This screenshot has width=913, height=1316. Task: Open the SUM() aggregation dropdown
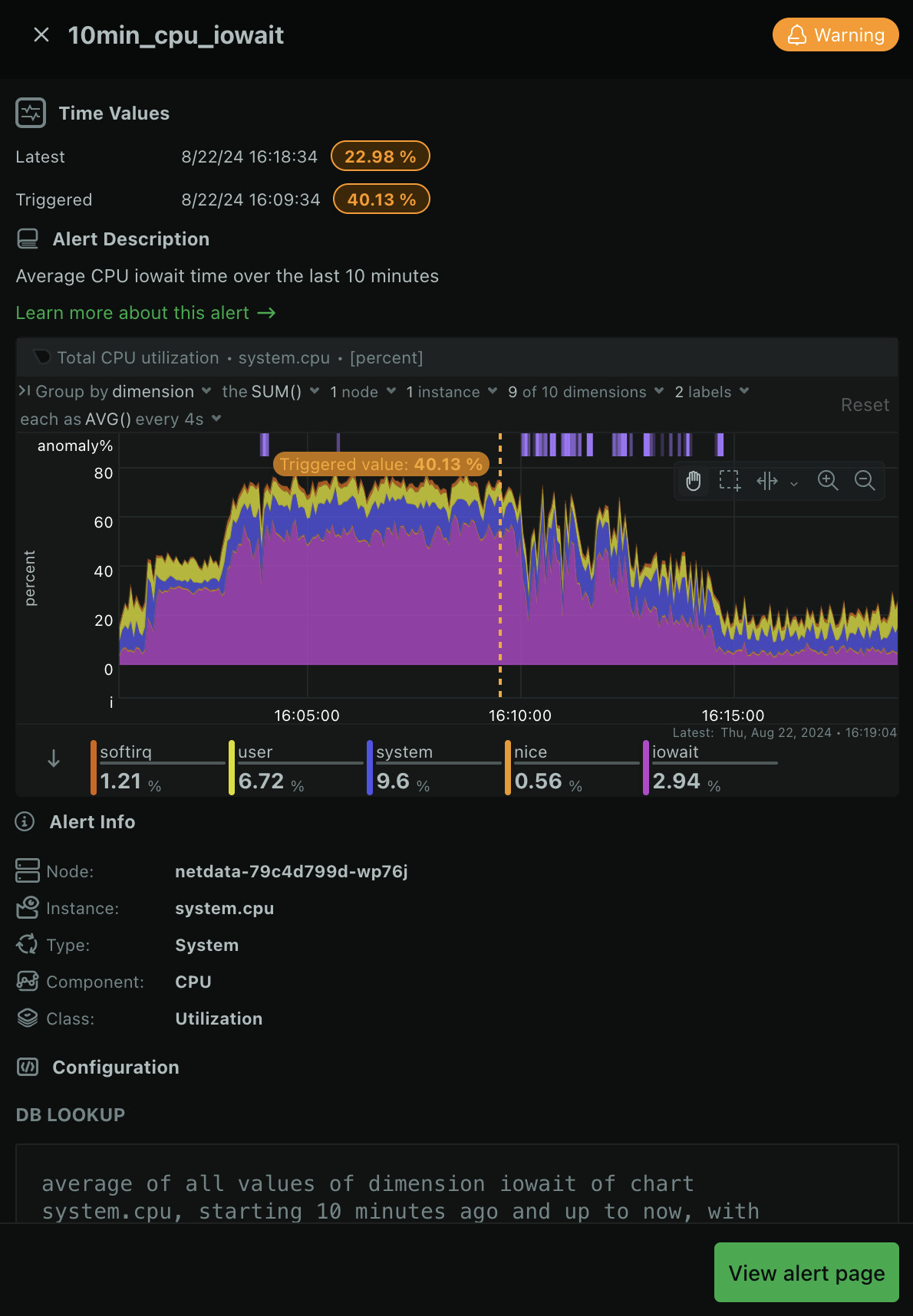click(x=271, y=392)
